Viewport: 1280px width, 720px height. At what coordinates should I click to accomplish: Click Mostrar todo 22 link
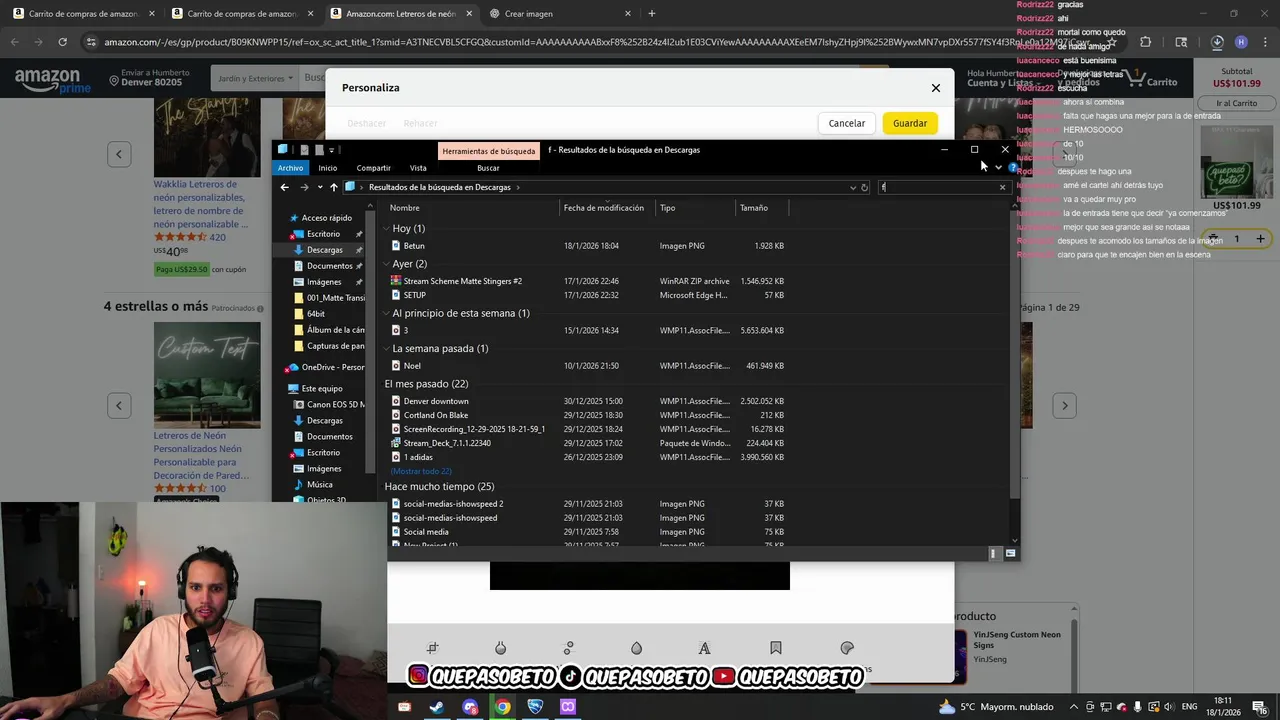click(x=421, y=471)
